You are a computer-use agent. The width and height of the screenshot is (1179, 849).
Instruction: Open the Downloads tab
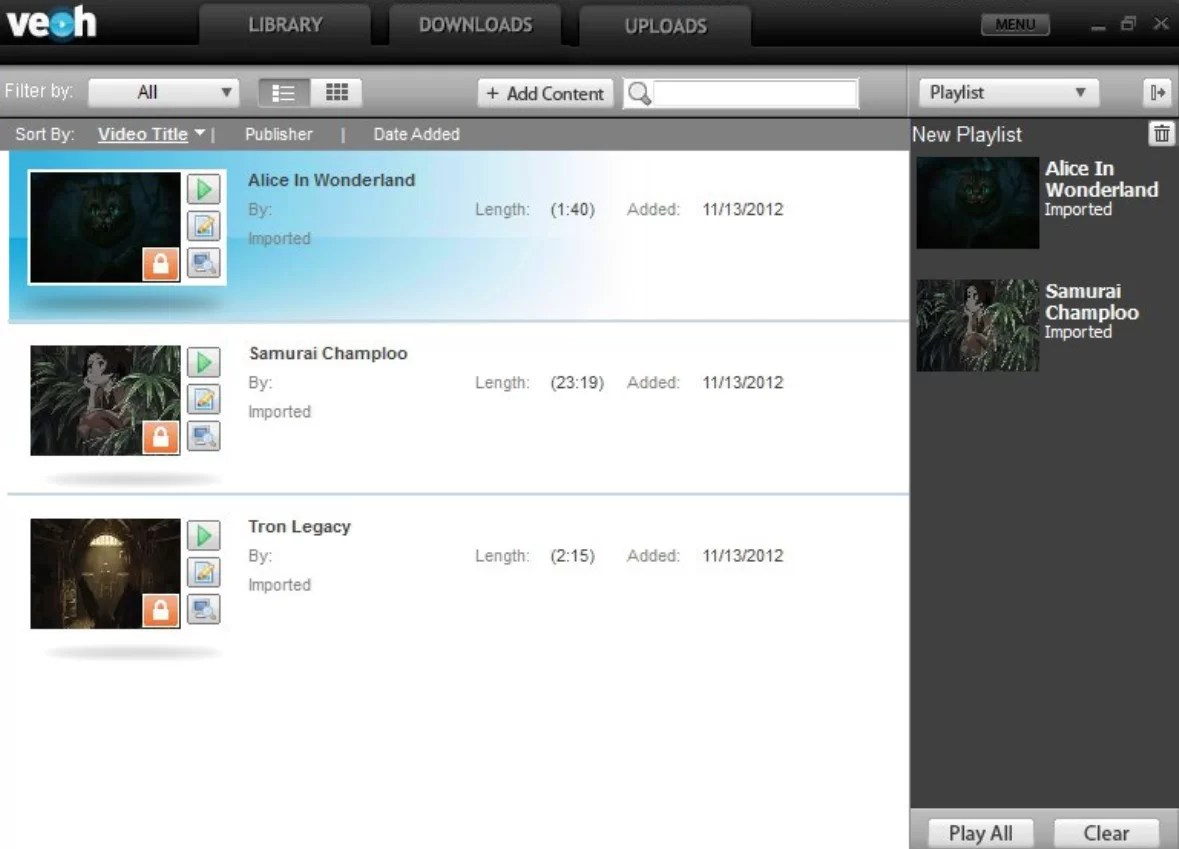475,25
